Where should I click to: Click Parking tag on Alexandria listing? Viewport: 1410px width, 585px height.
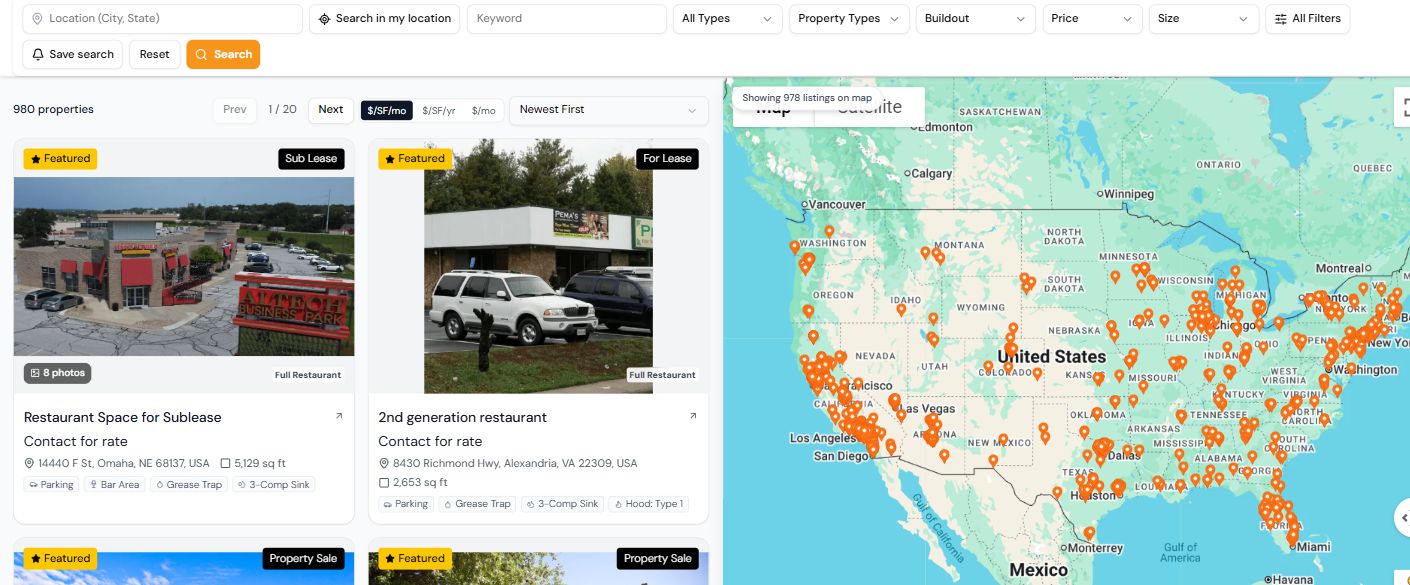[405, 504]
